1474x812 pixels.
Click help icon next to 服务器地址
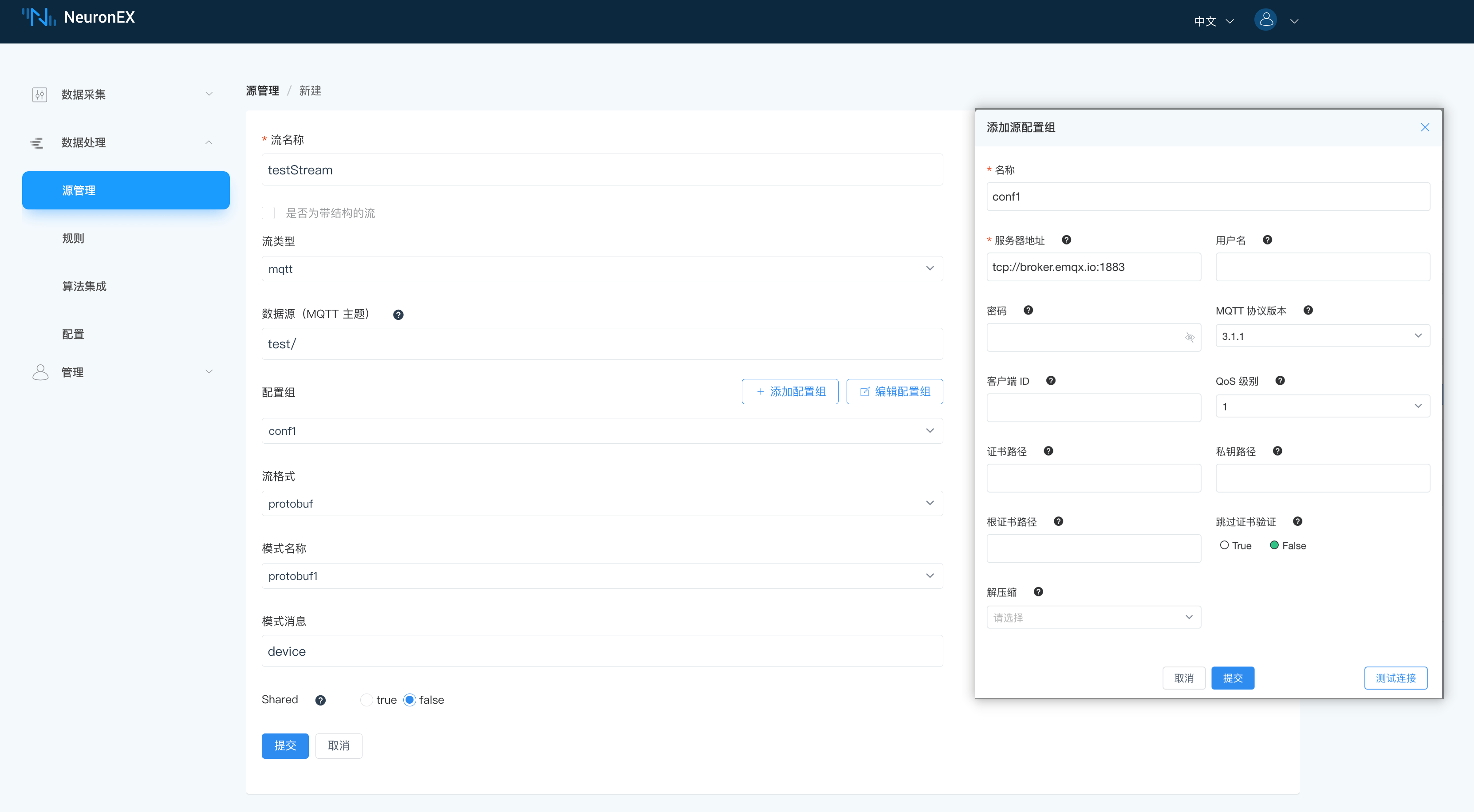[1066, 240]
